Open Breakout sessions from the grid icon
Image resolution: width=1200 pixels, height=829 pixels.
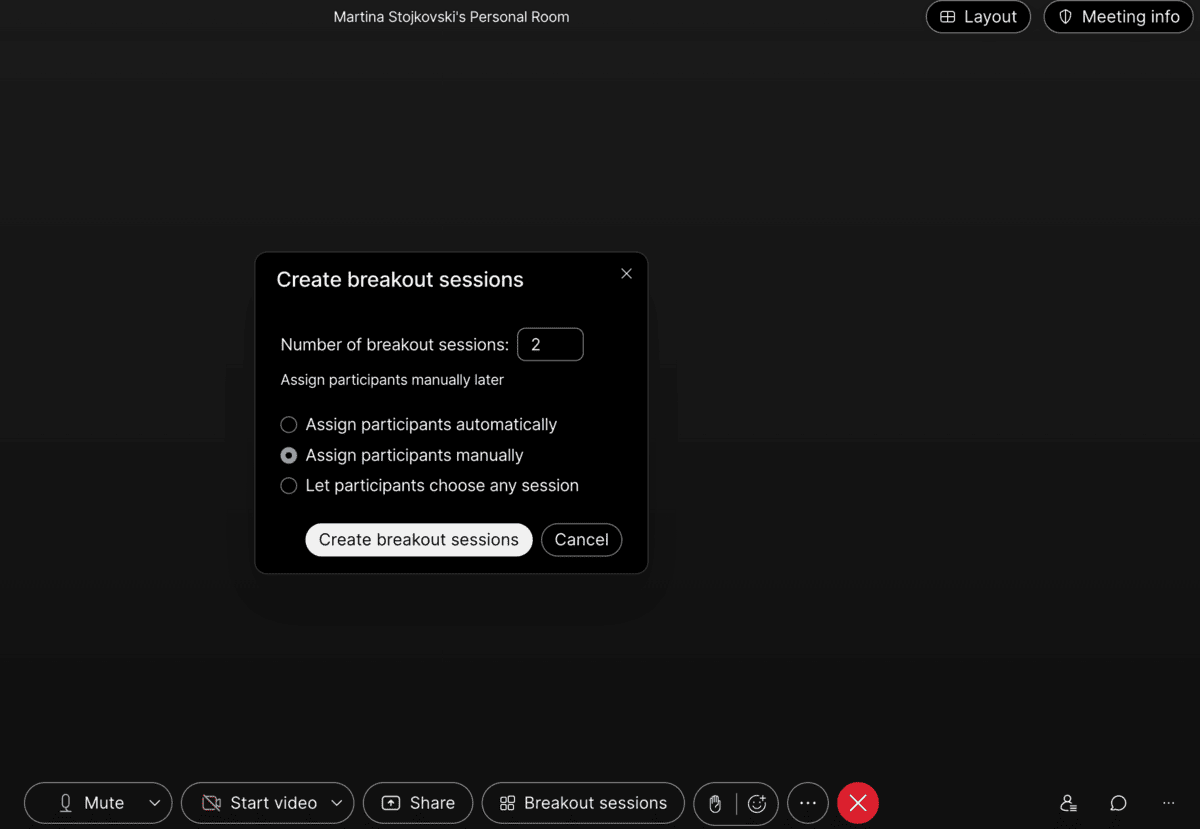pos(509,803)
